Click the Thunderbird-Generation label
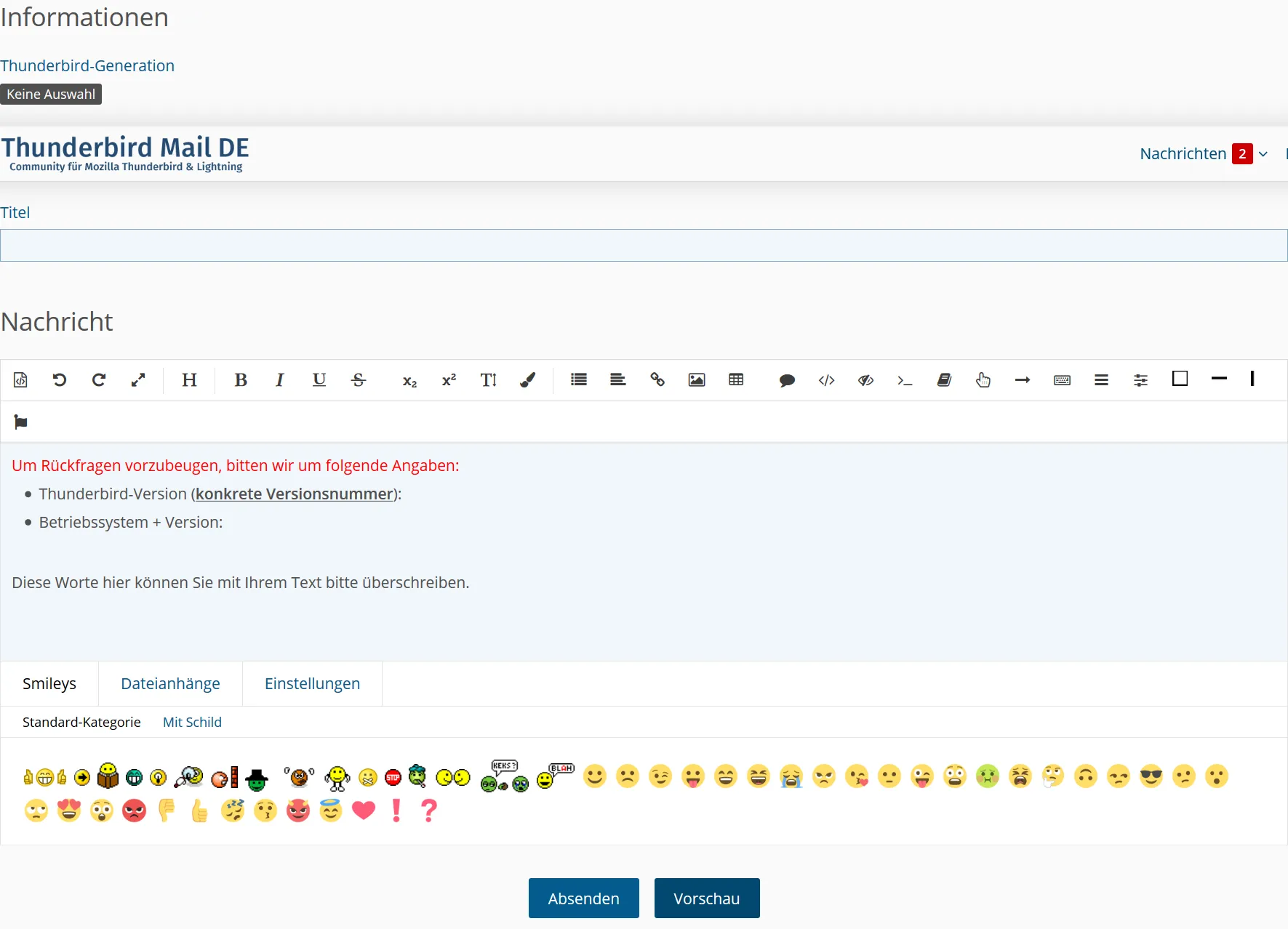 coord(87,66)
